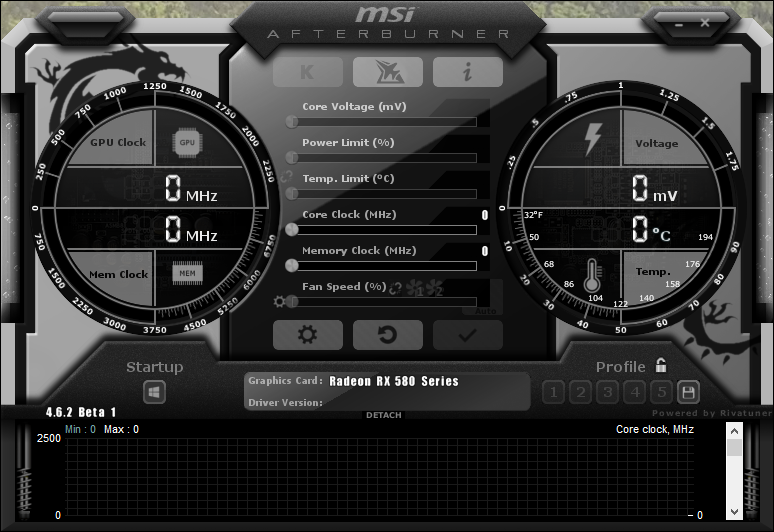
Task: Close the Afterburner window
Action: (705, 23)
